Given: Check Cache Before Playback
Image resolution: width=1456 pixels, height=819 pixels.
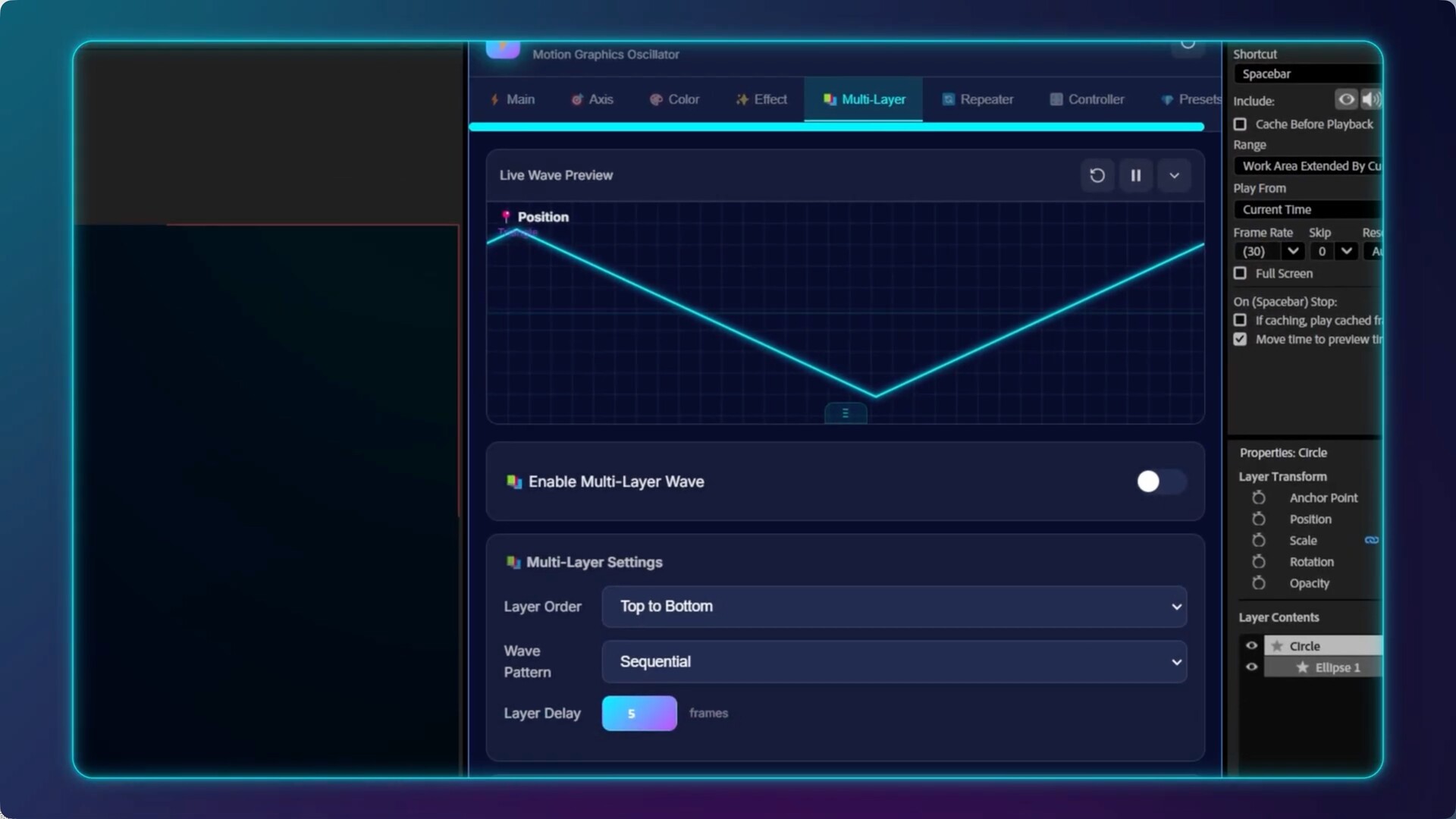Looking at the screenshot, I should [x=1240, y=124].
